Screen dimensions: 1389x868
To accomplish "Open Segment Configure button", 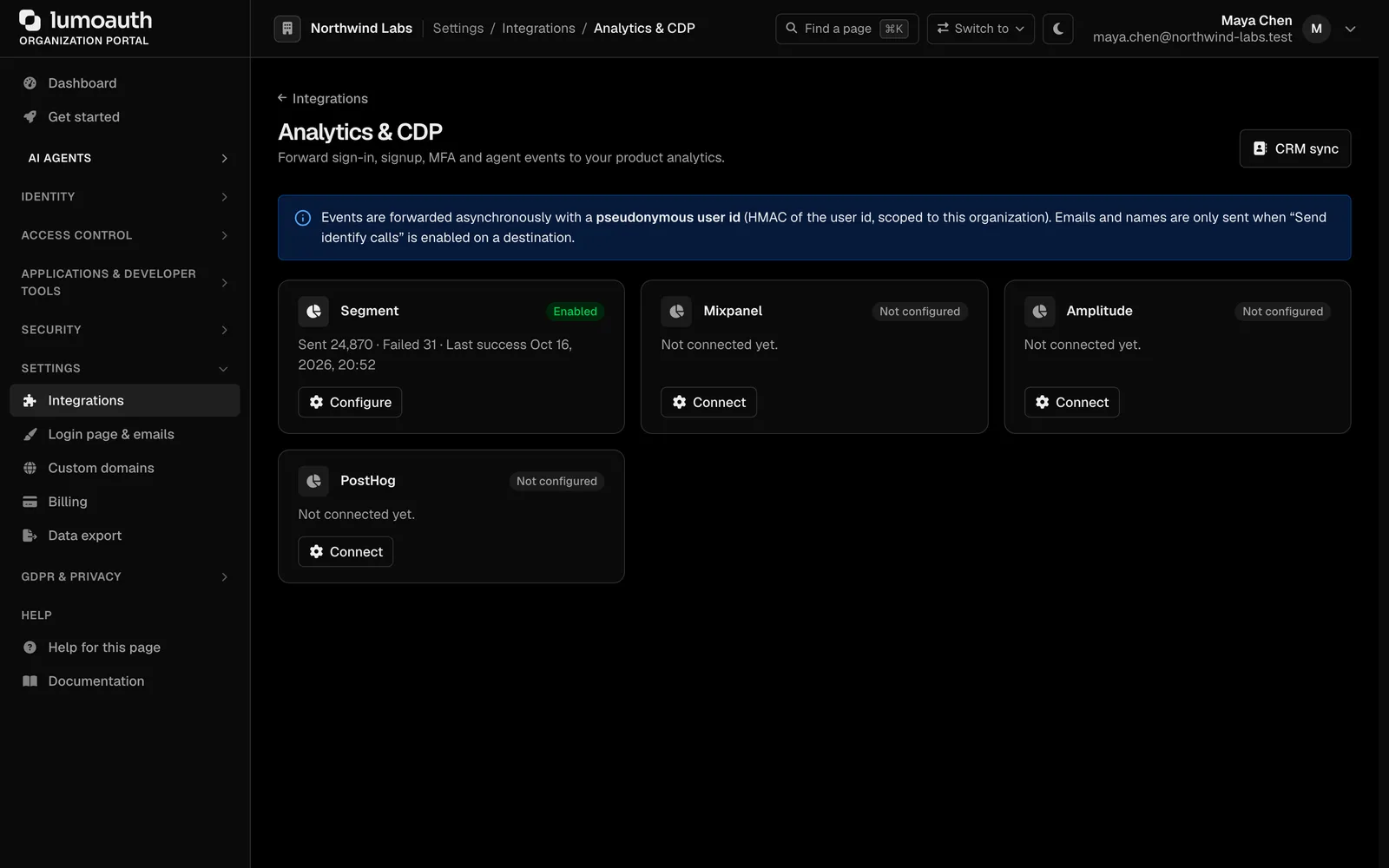I will [350, 403].
